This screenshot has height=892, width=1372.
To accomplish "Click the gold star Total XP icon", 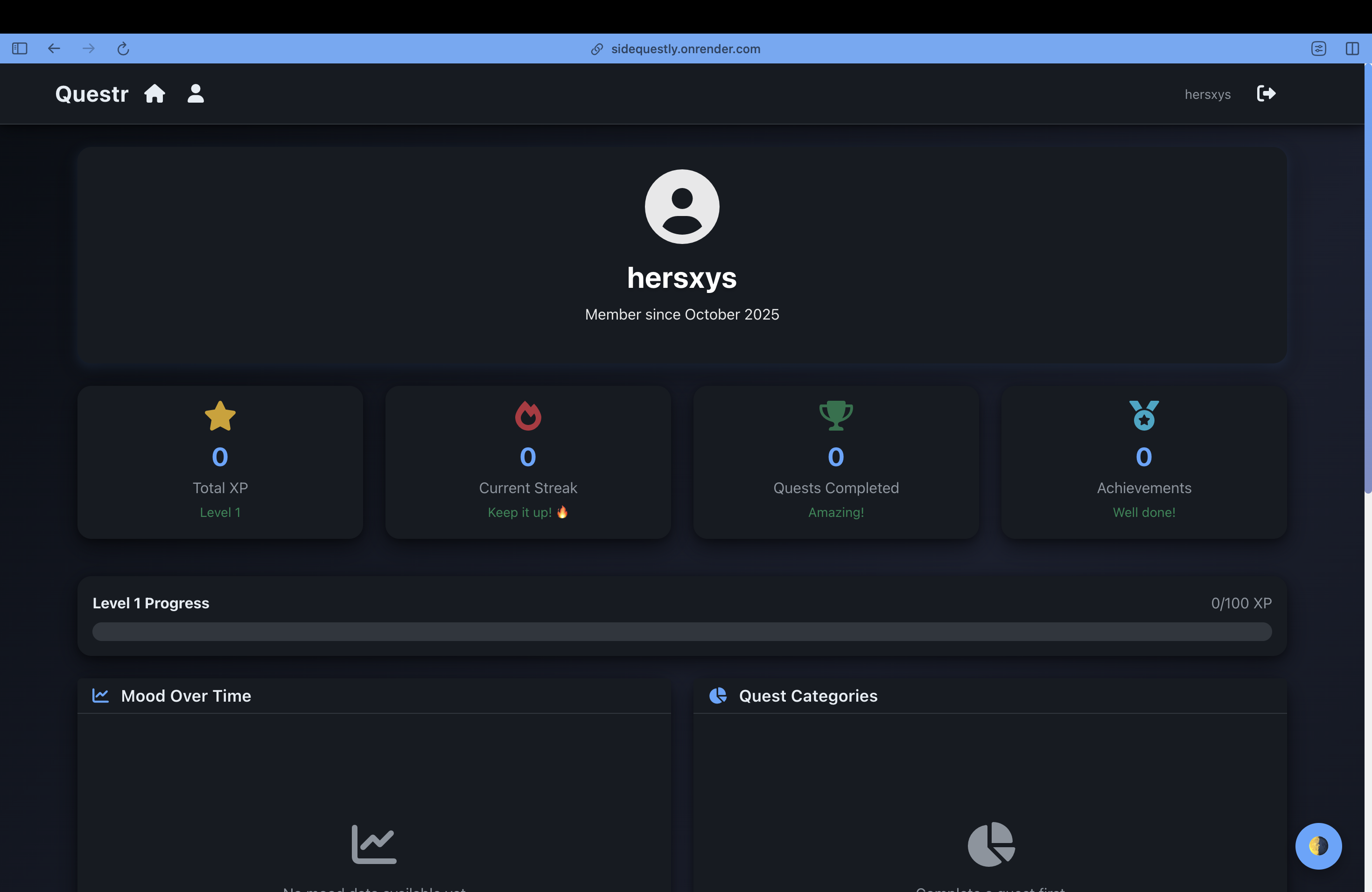I will 220,416.
